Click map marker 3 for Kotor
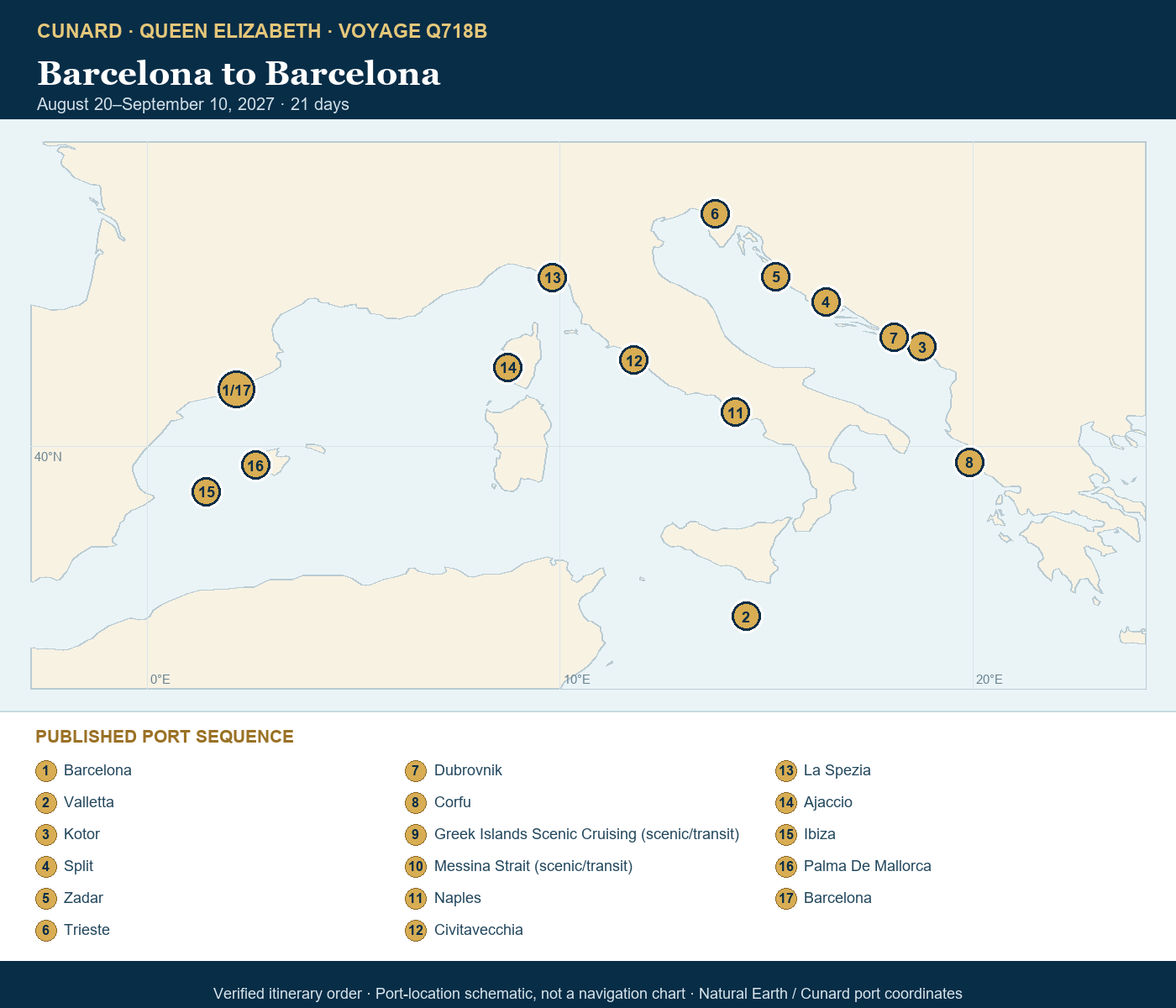The width and height of the screenshot is (1176, 1008). pyautogui.click(x=921, y=346)
